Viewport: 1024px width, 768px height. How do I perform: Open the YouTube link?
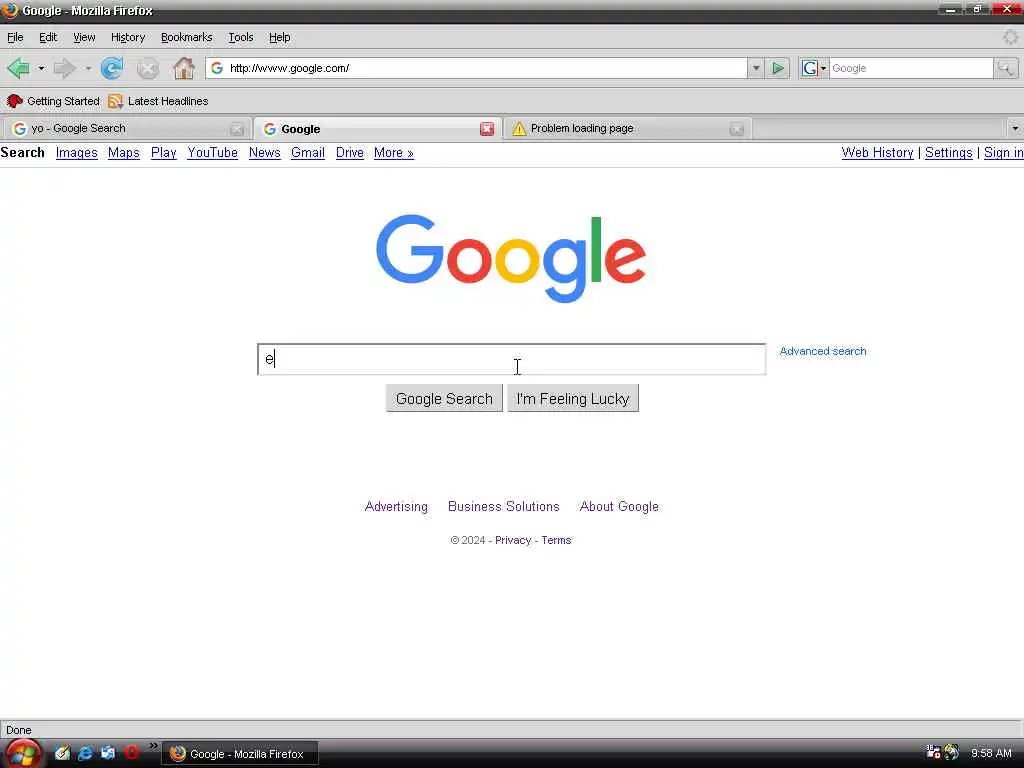click(x=212, y=153)
